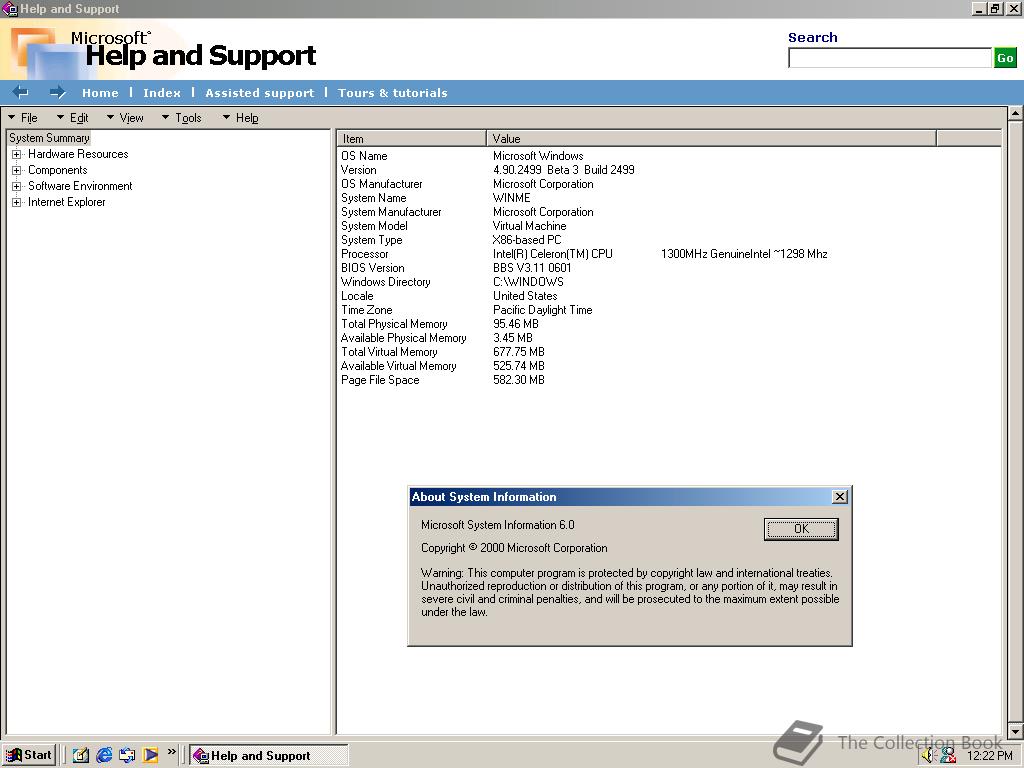Open the Index page

pyautogui.click(x=162, y=93)
